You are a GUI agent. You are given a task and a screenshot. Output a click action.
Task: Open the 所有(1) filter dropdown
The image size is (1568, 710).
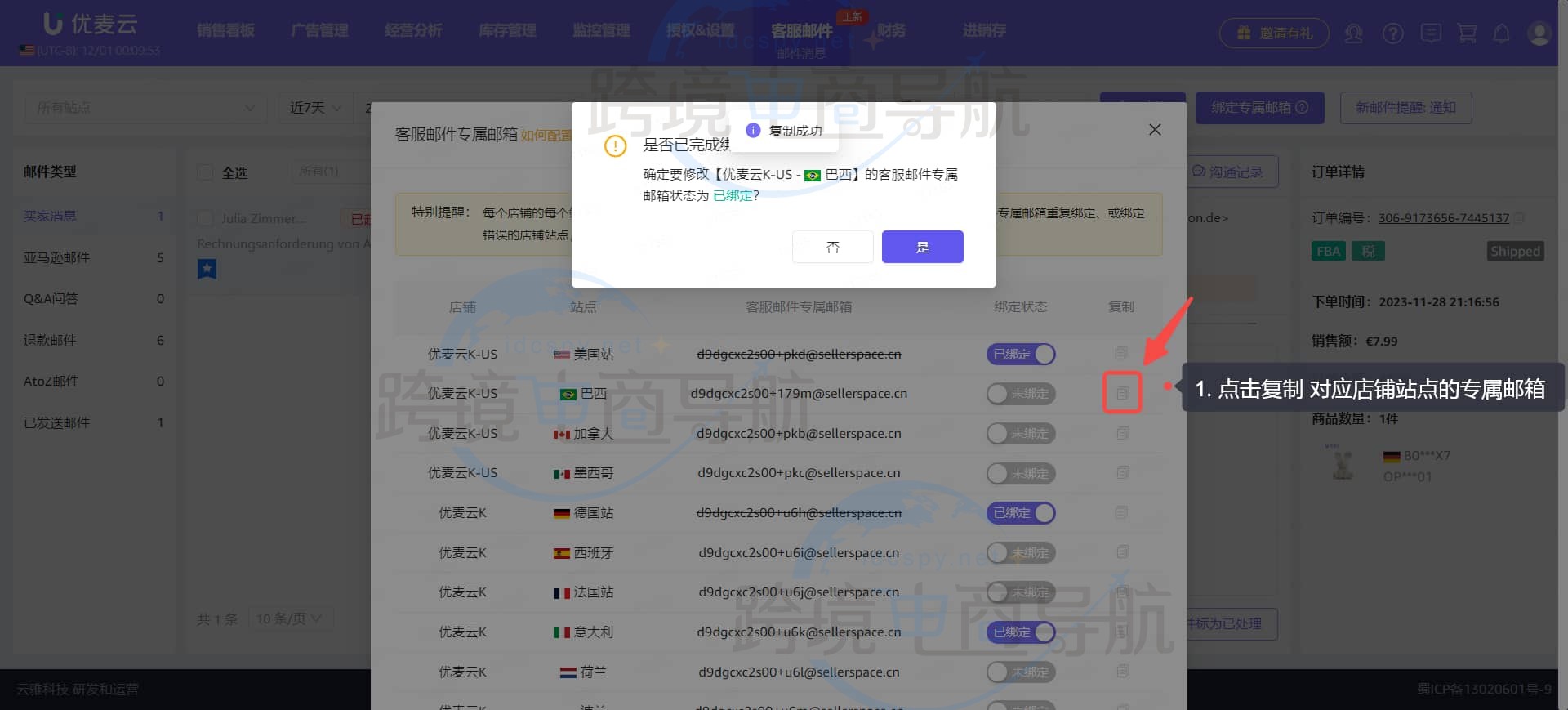pyautogui.click(x=330, y=172)
